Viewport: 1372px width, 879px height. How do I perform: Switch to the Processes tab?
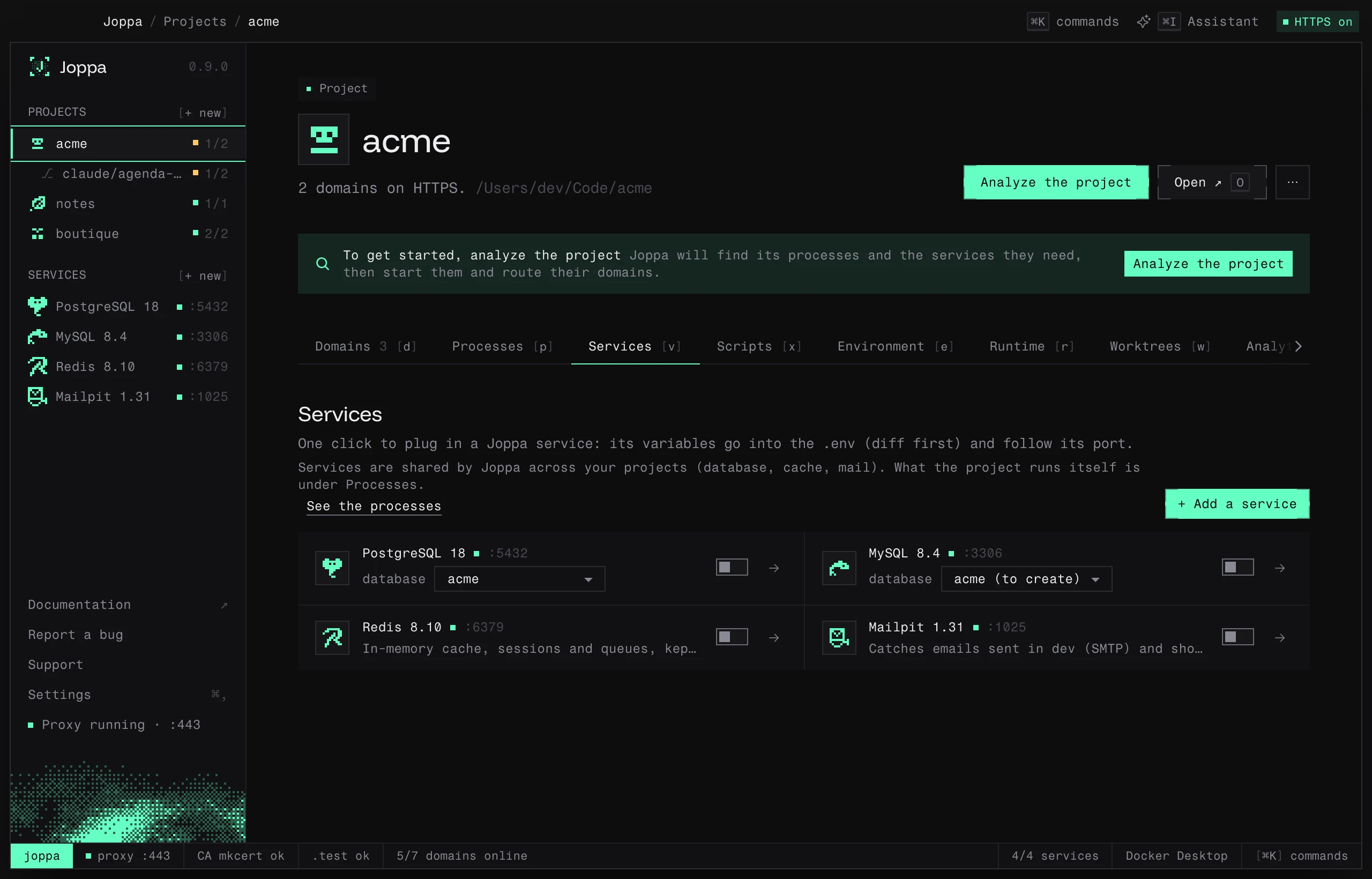[x=502, y=346]
